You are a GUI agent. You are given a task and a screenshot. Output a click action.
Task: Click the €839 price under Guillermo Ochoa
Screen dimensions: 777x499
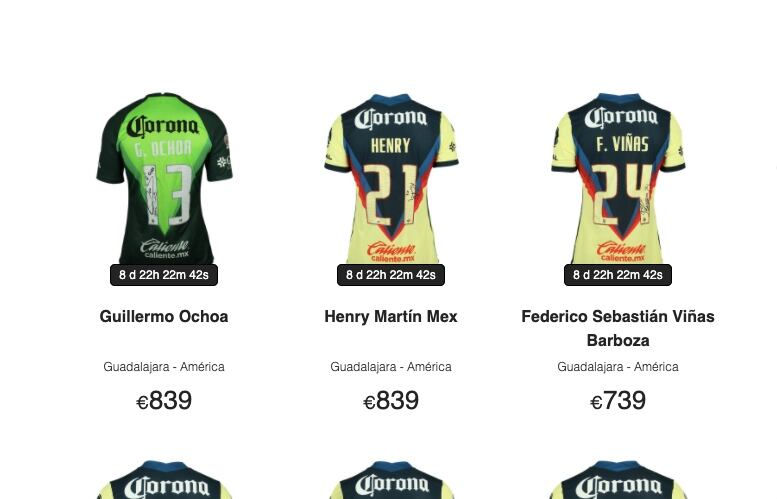[164, 400]
